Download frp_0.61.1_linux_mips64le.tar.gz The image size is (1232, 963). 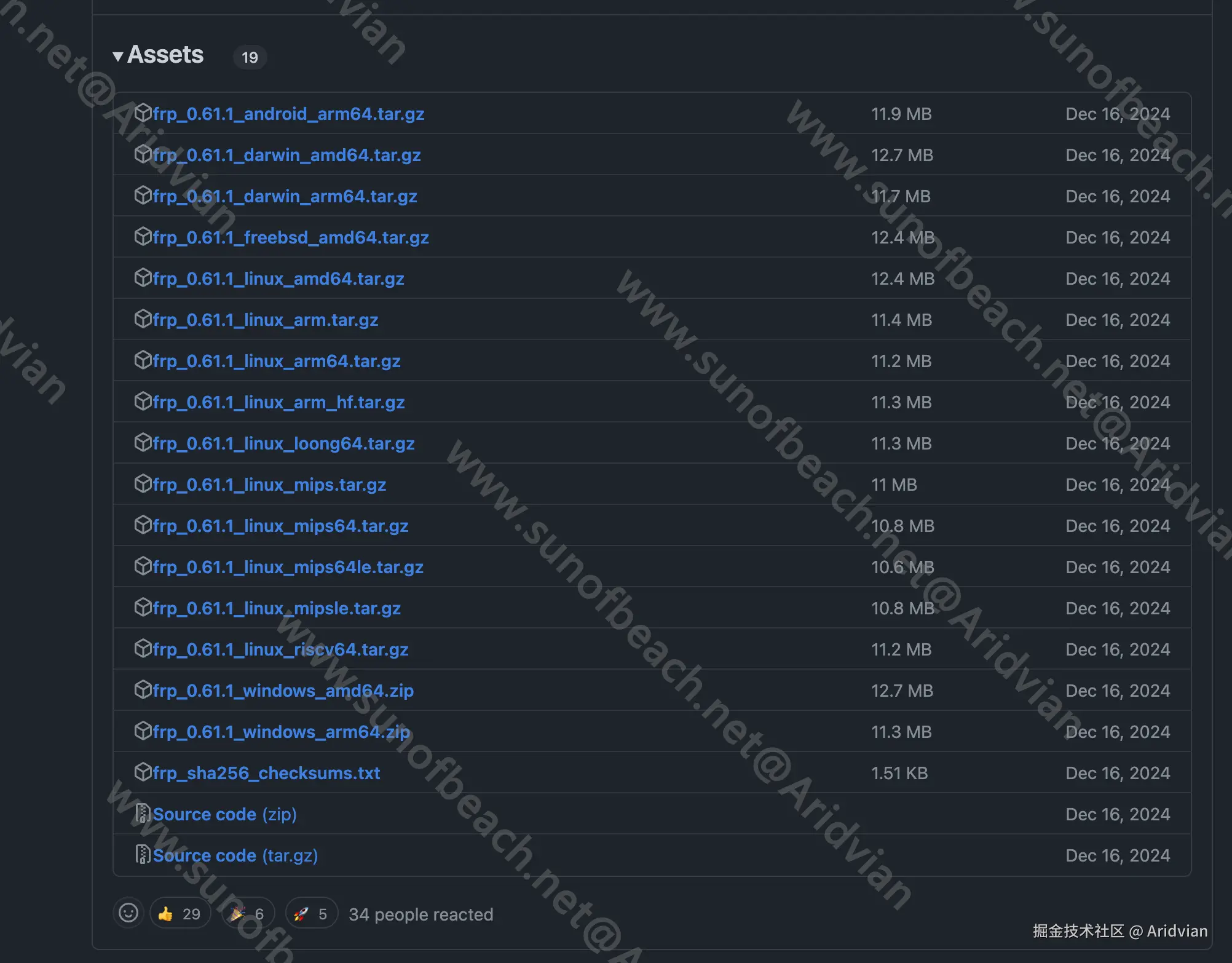point(288,567)
